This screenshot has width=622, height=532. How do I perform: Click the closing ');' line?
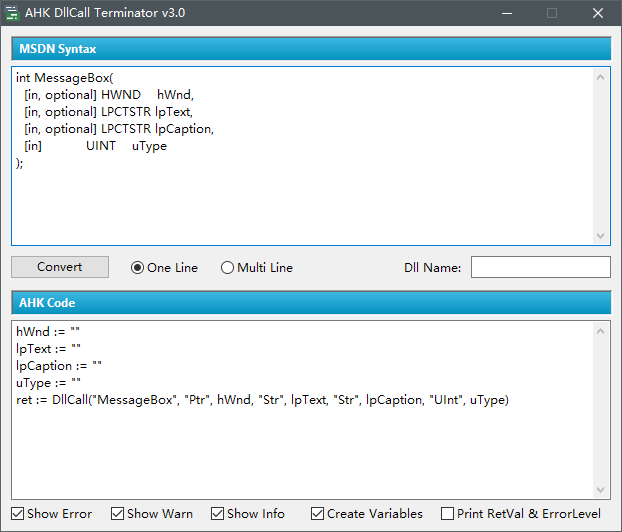(19, 163)
